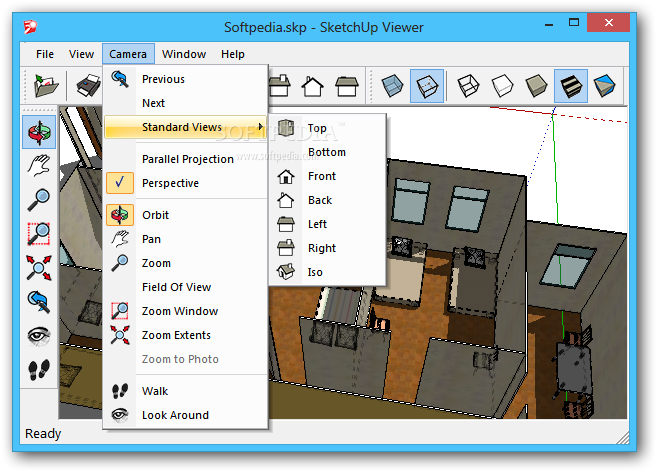Choose Zoom Window from the Camera menu

185,311
